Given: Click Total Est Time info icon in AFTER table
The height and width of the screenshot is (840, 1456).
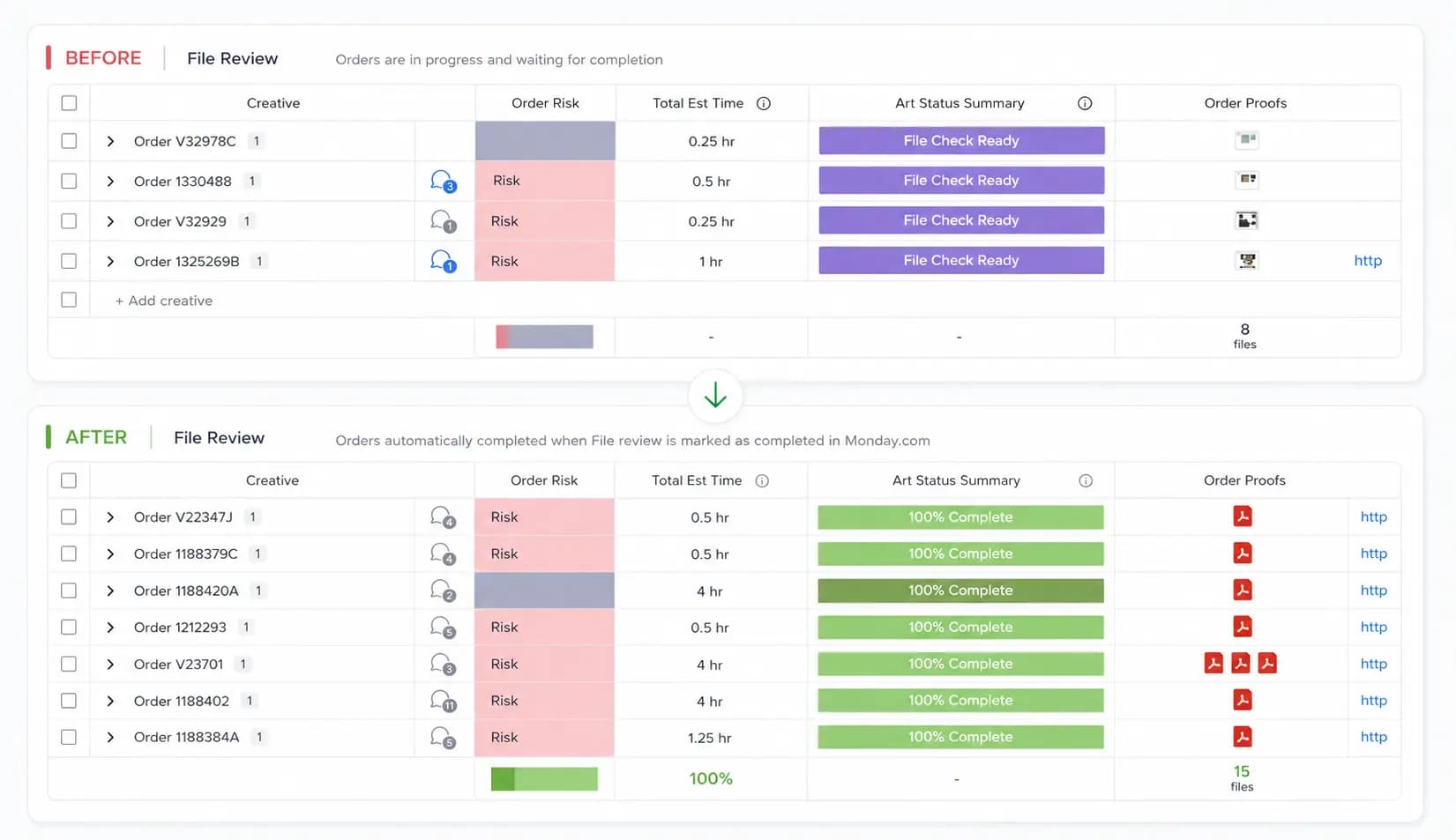Looking at the screenshot, I should click(762, 480).
